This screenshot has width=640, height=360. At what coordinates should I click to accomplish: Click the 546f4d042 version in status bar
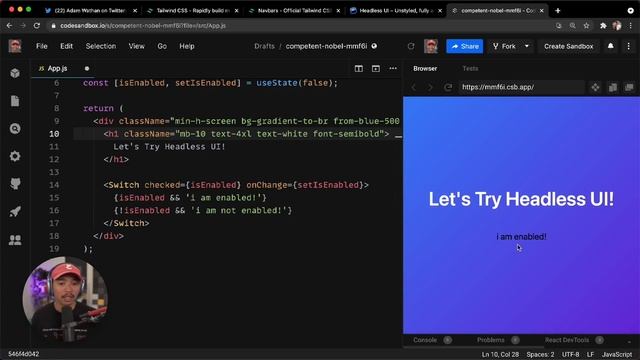tap(23, 354)
